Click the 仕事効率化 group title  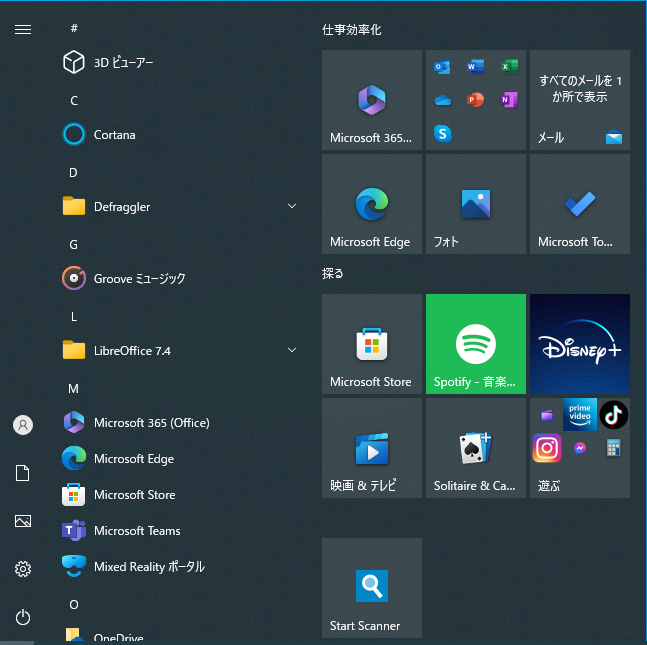[352, 30]
